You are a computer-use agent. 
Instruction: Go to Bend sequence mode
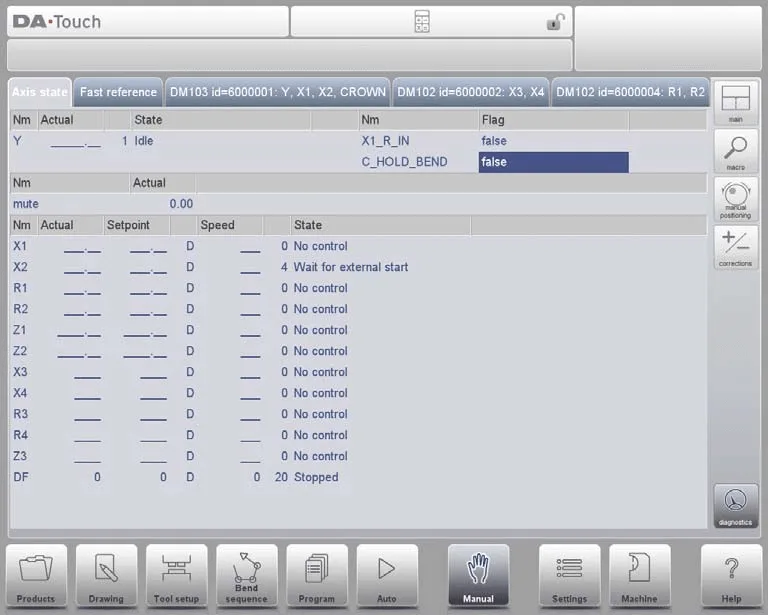246,576
